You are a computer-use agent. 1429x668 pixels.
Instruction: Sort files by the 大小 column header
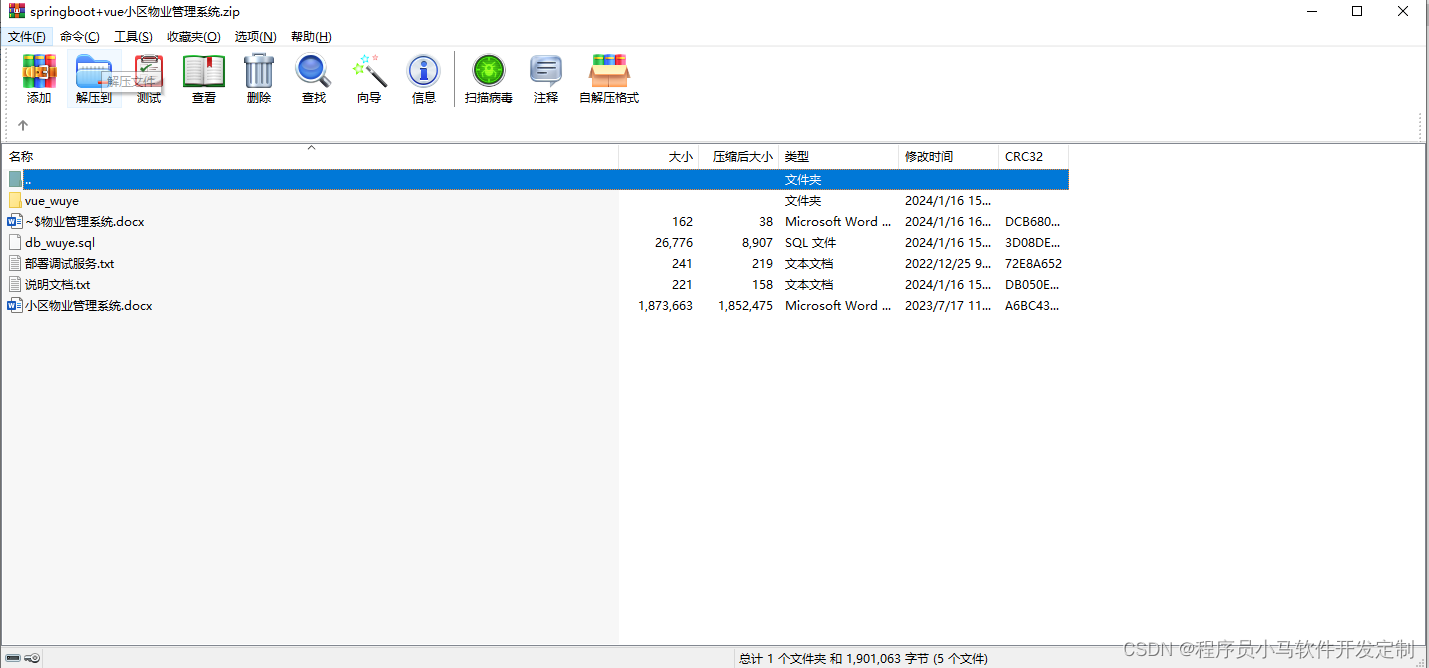coord(680,156)
